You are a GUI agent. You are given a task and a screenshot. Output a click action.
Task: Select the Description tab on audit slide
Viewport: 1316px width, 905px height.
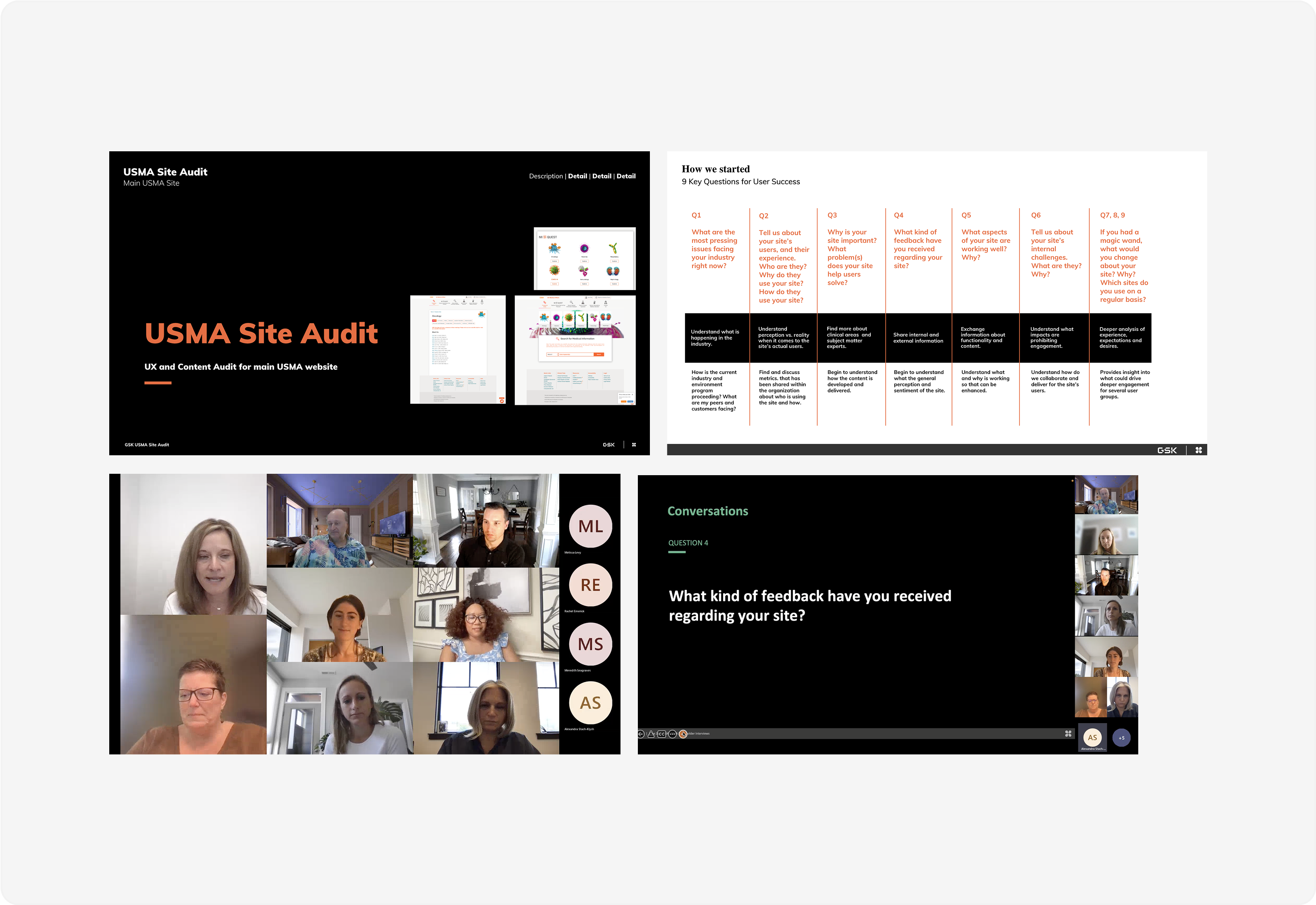[546, 176]
